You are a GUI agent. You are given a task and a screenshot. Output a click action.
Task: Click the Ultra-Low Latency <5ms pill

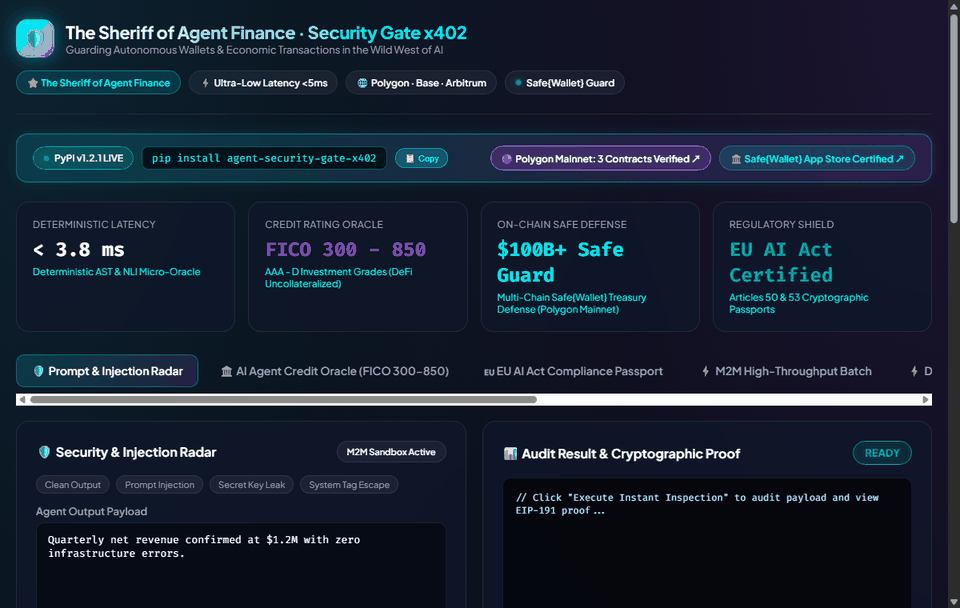[x=263, y=83]
